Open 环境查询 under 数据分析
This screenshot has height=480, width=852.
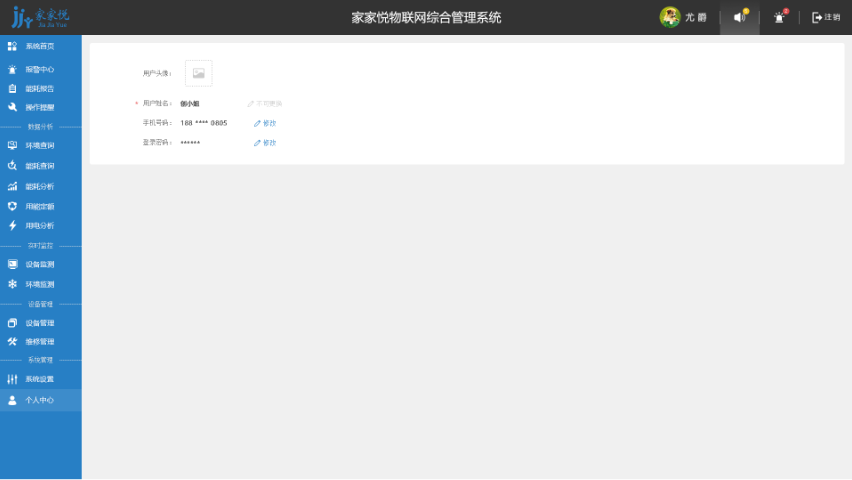[40, 146]
